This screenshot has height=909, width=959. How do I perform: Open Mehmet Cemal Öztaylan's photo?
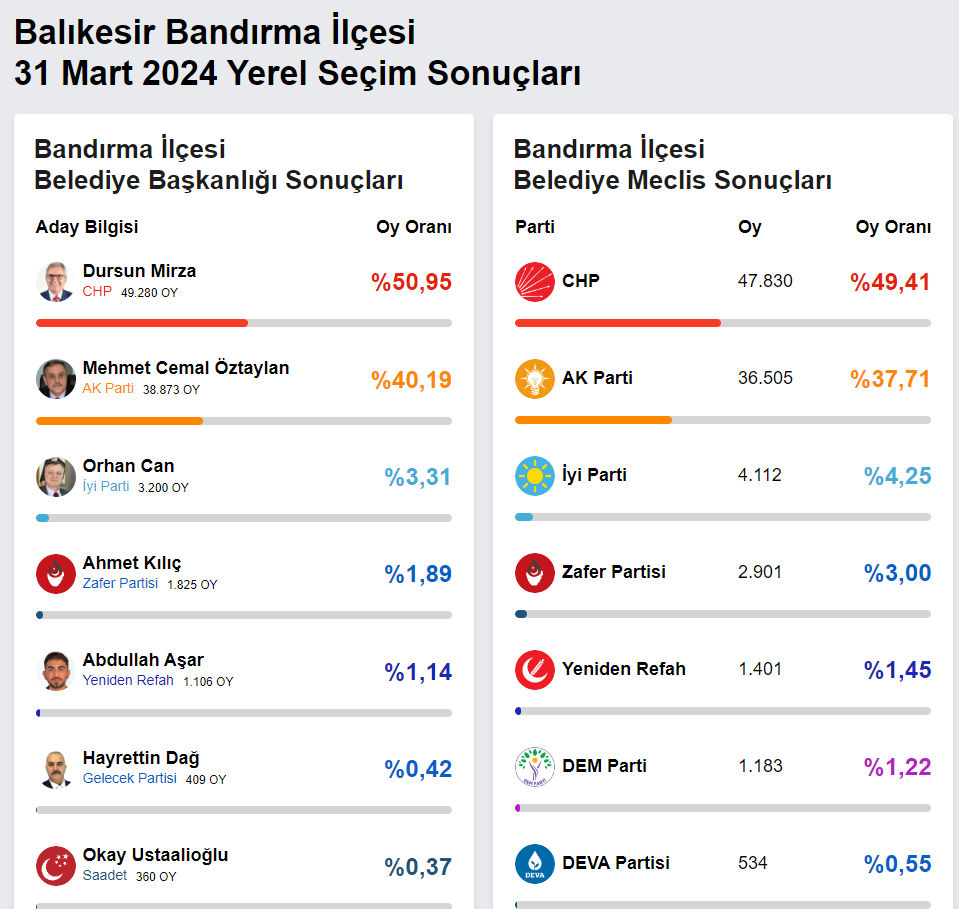pyautogui.click(x=56, y=379)
